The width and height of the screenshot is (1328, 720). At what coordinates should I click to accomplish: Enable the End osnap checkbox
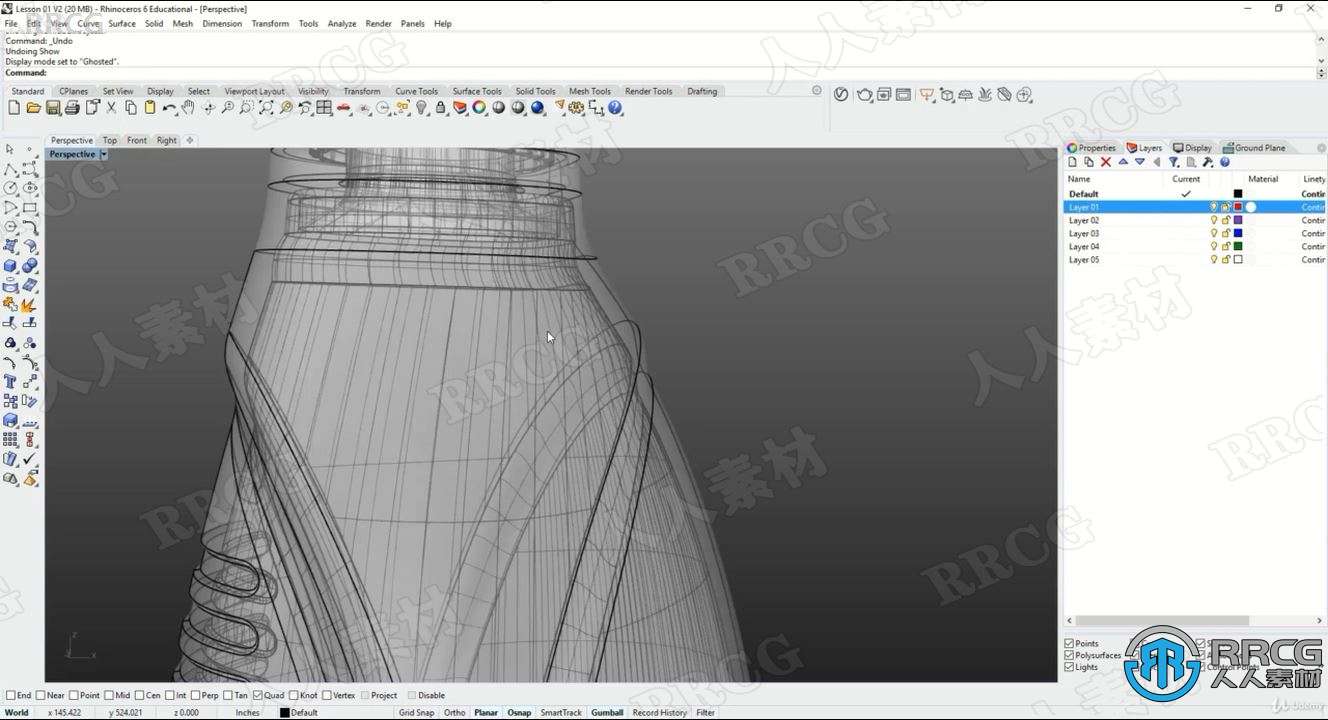[11, 695]
